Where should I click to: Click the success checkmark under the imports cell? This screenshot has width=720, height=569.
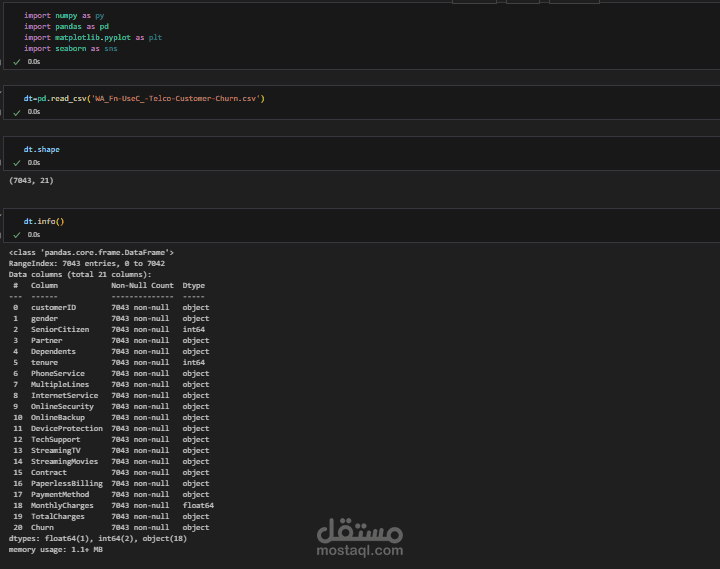(17, 62)
